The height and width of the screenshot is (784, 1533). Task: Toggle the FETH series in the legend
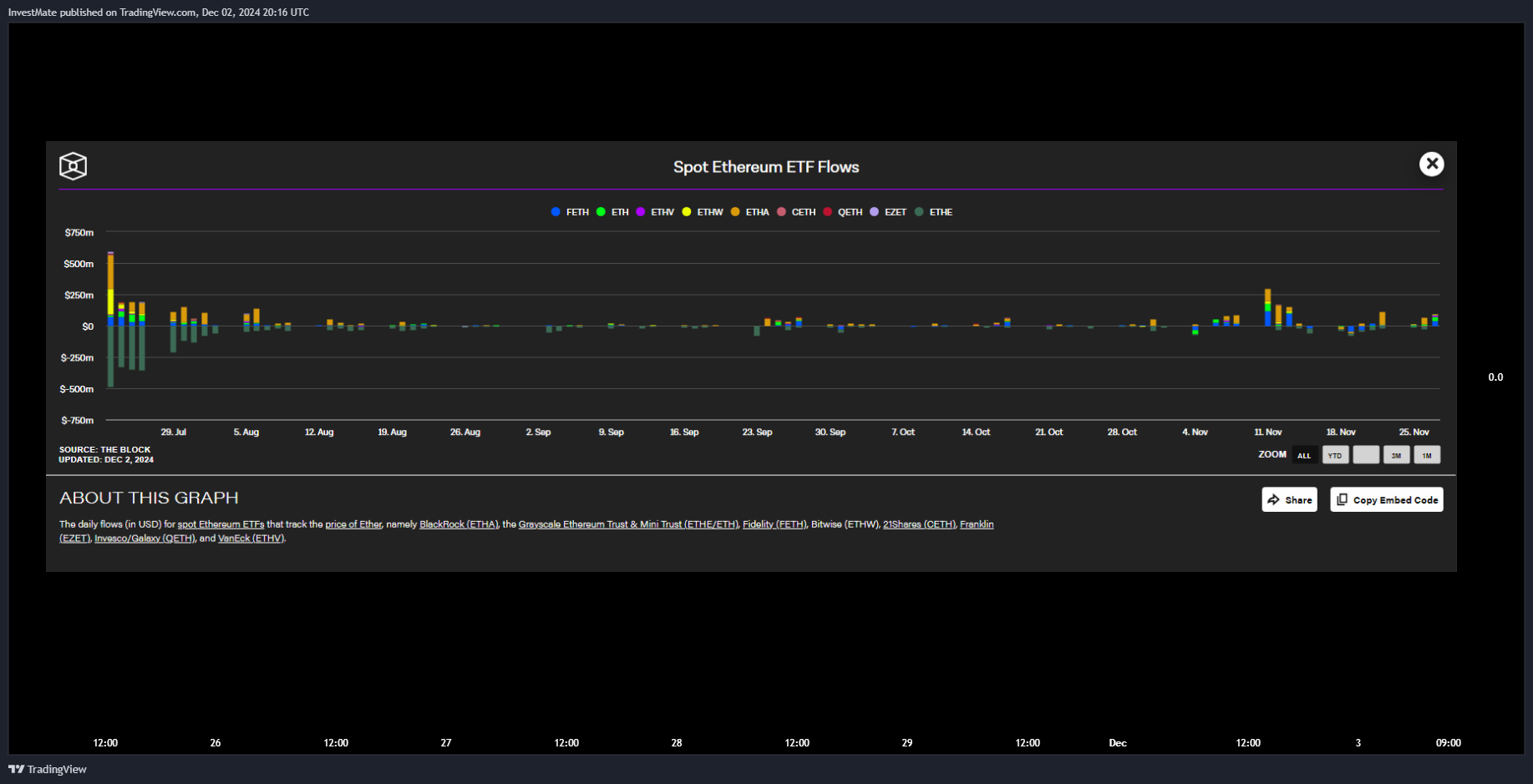pyautogui.click(x=570, y=212)
